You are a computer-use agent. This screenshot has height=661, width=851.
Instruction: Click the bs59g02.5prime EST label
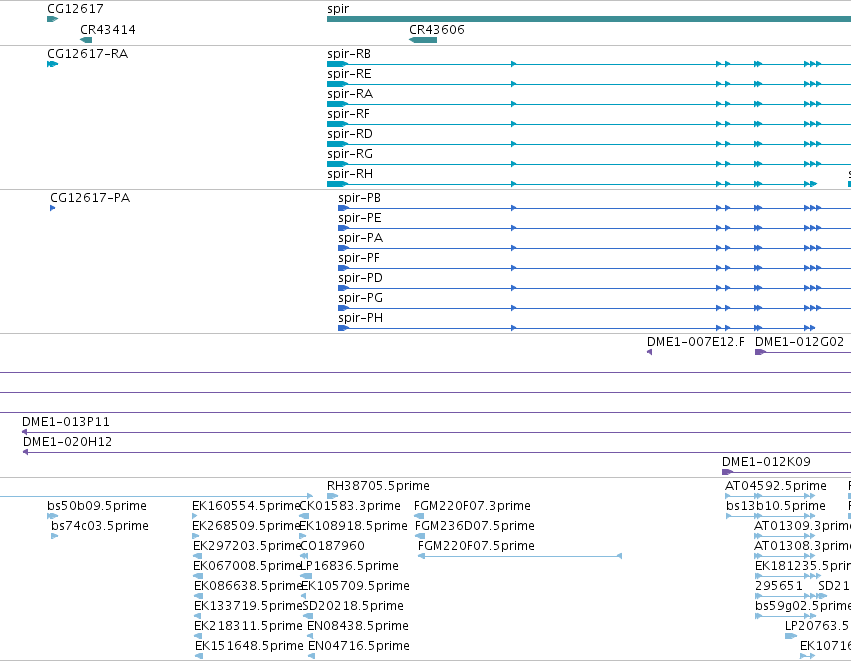[x=803, y=606]
